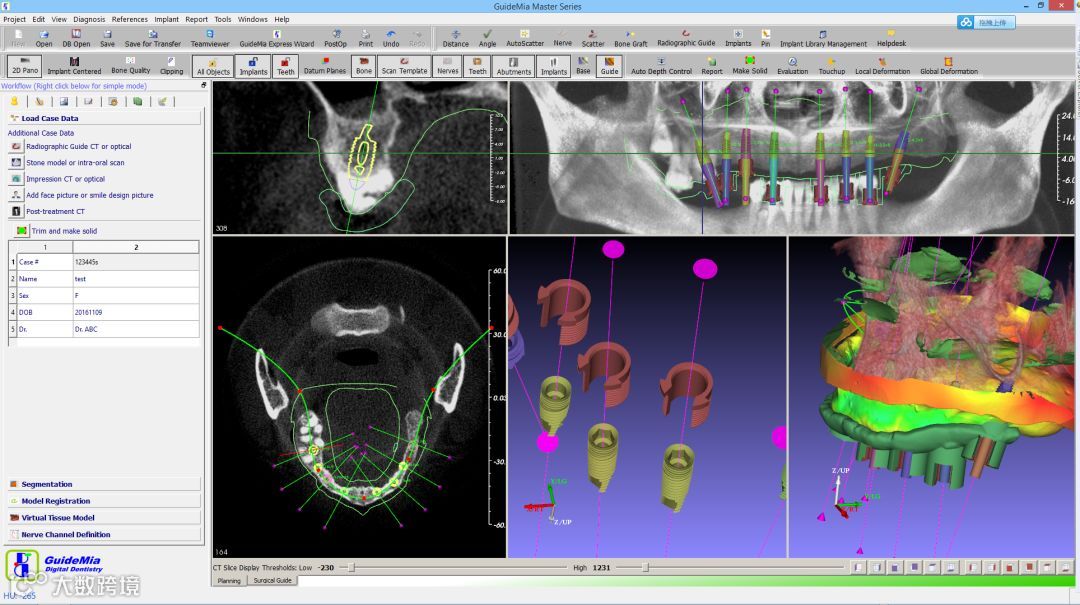This screenshot has height=605, width=1080.
Task: Toggle Nerves visibility
Action: click(x=448, y=66)
